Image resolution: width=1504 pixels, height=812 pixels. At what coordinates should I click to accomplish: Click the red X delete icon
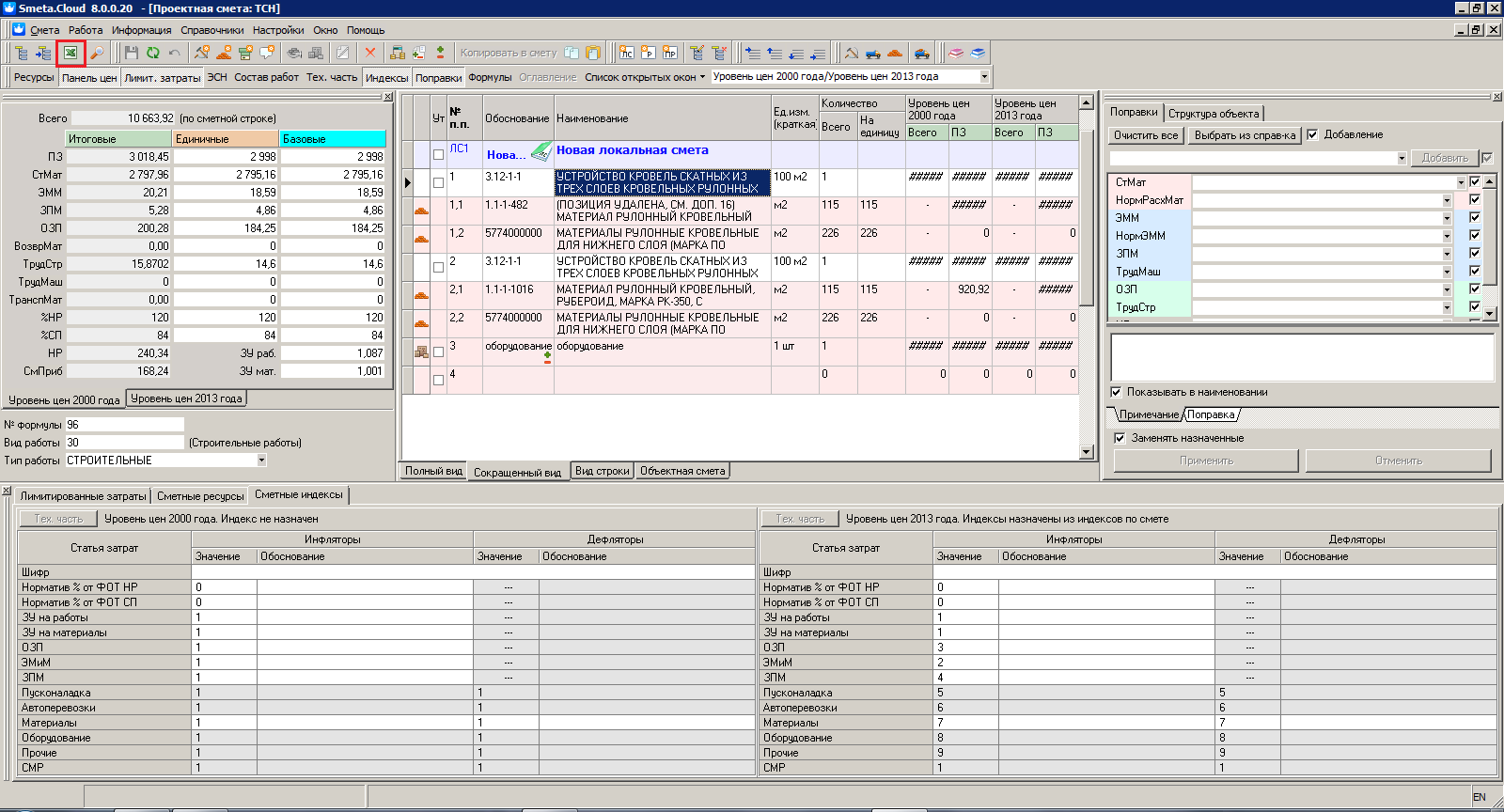tap(370, 53)
